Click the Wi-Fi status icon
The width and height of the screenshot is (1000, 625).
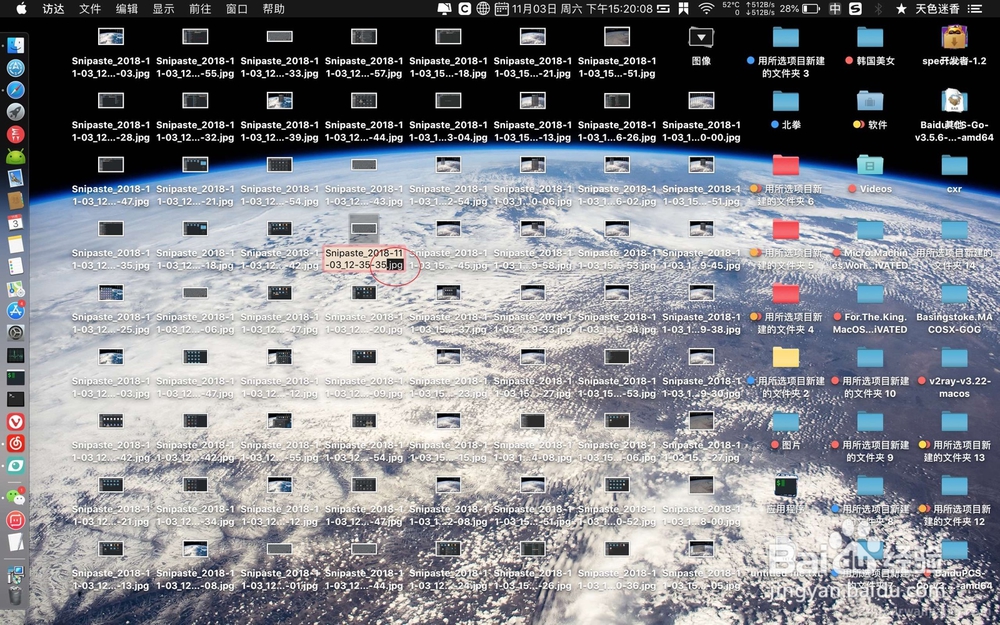[x=706, y=8]
